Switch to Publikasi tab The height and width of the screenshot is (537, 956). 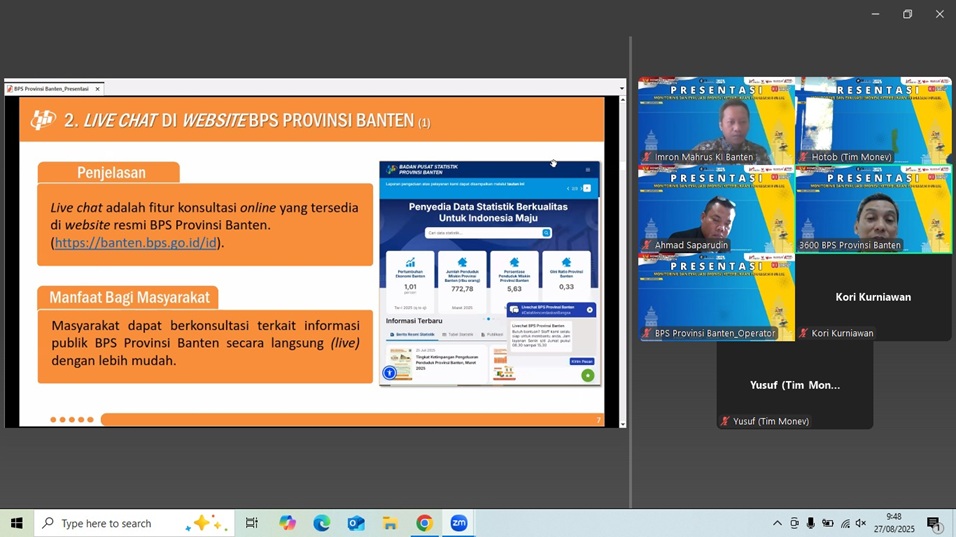[492, 335]
